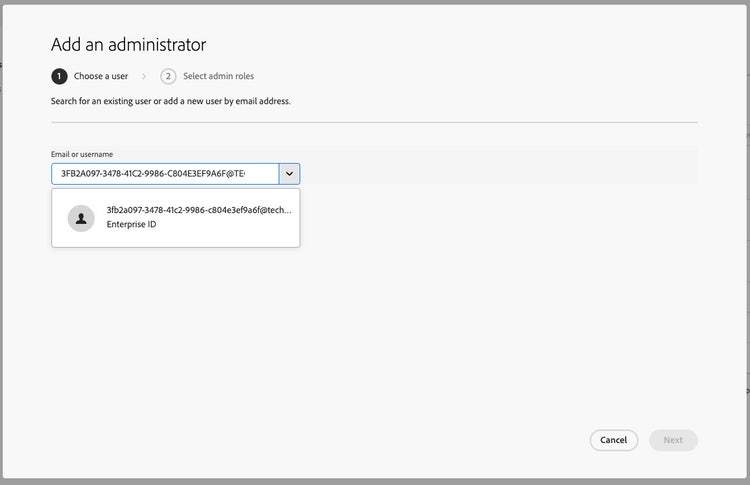The height and width of the screenshot is (485, 750).
Task: Select the suggested 3fb2a097 Enterprise ID user
Action: point(175,218)
